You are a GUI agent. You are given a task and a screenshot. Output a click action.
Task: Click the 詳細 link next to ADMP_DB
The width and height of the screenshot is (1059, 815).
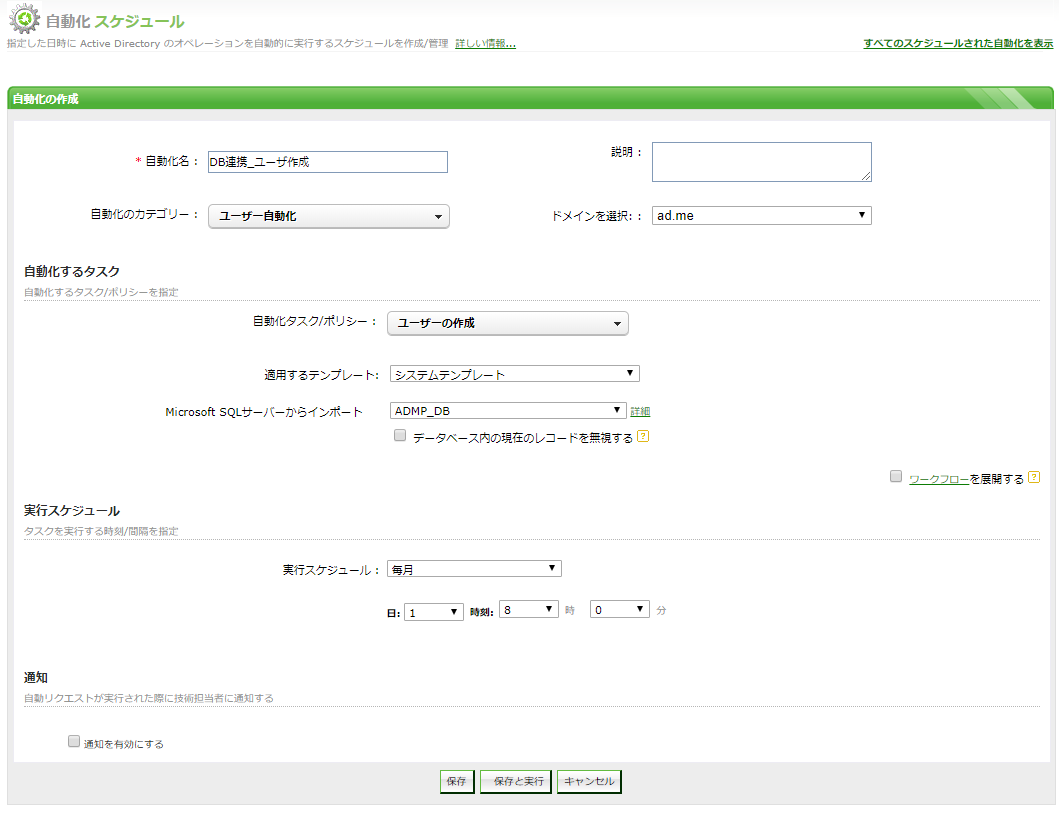point(640,411)
